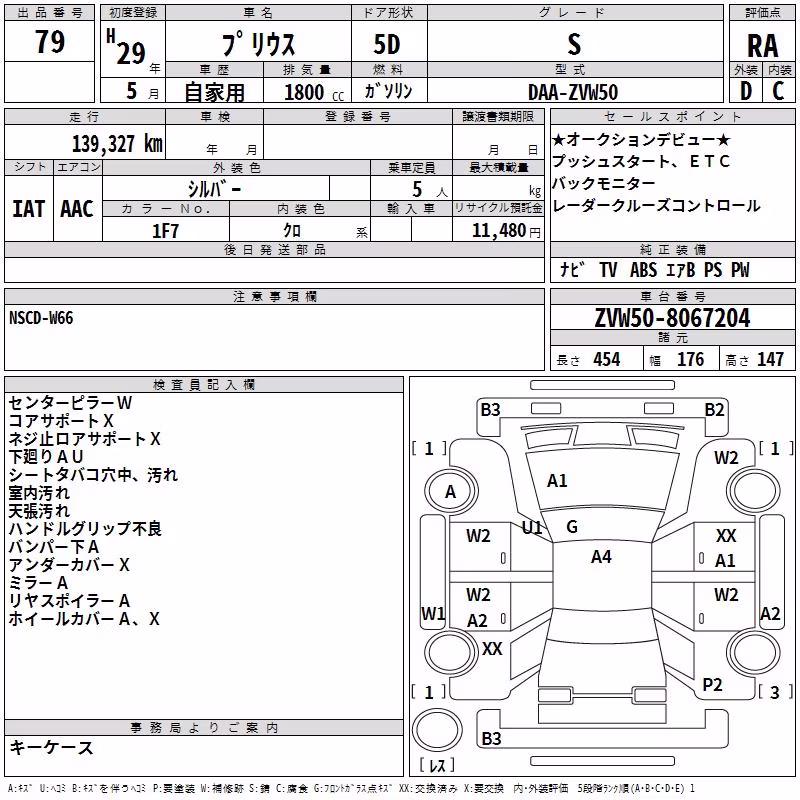Viewport: 800px width, 800px height.
Task: Click the W1 mark on the diagram
Action: [433, 613]
